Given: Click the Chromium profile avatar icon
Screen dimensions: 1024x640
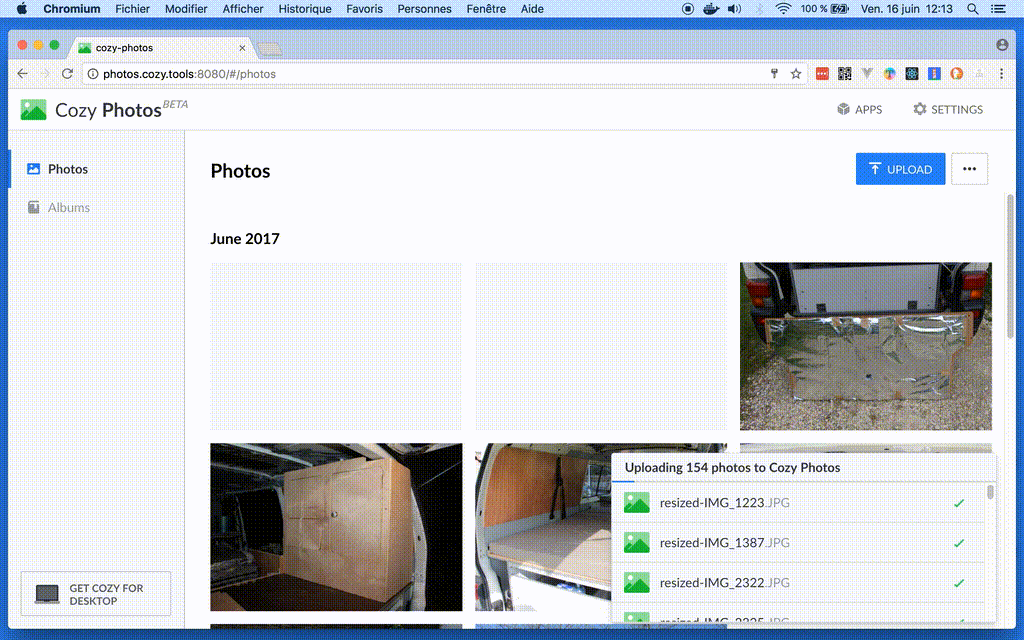Looking at the screenshot, I should tap(1002, 44).
